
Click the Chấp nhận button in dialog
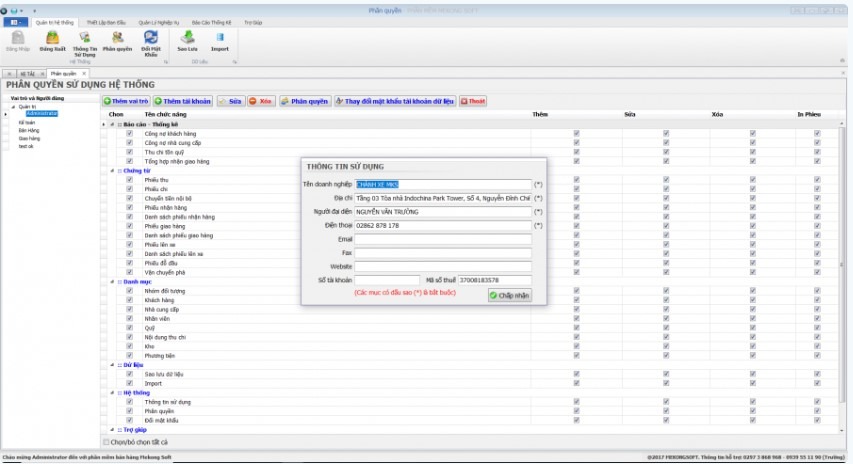(510, 295)
